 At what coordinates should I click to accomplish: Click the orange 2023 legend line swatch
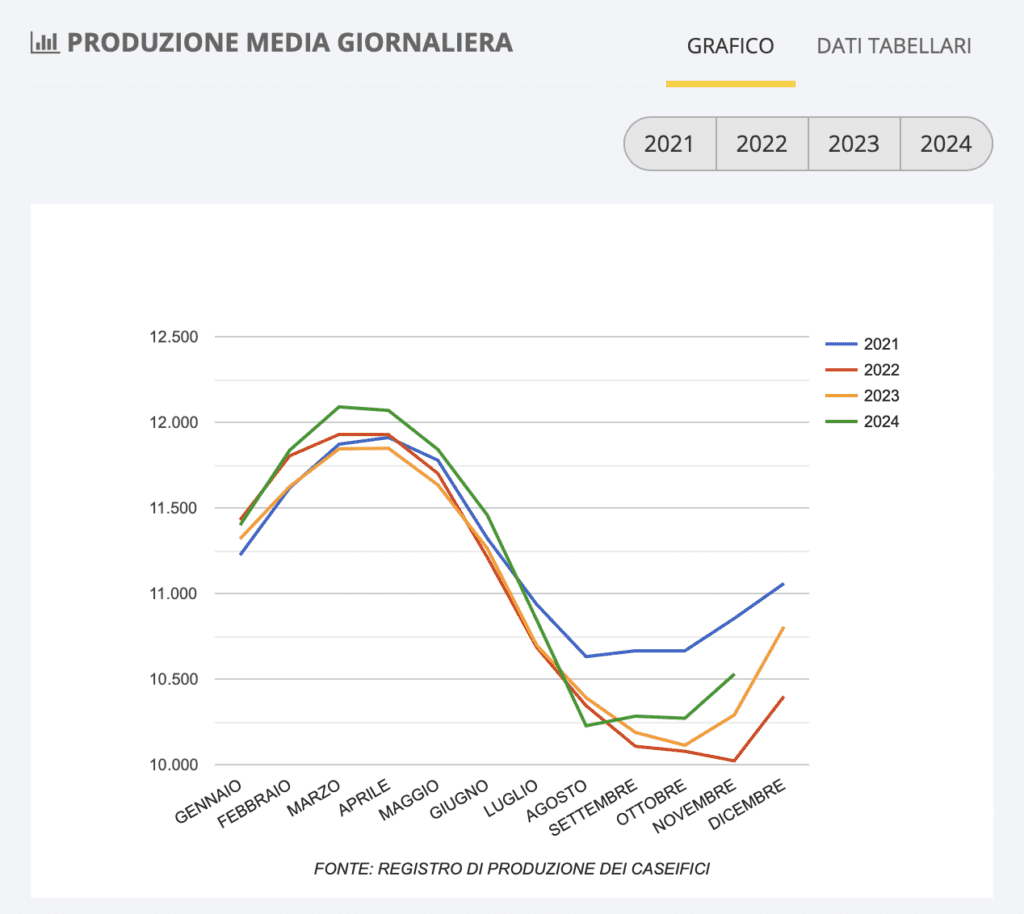point(842,396)
